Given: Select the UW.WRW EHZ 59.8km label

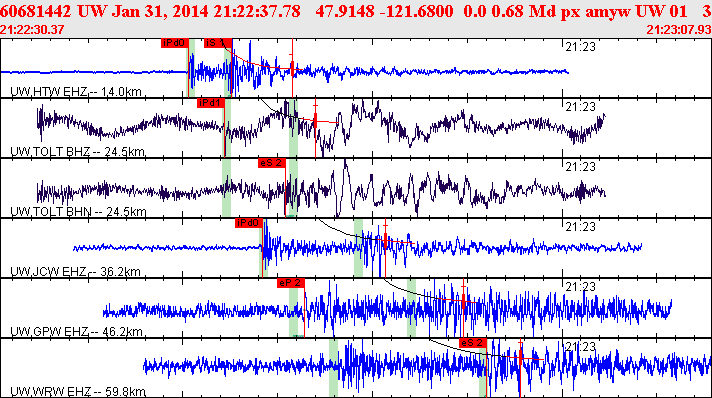Looking at the screenshot, I should tap(78, 392).
